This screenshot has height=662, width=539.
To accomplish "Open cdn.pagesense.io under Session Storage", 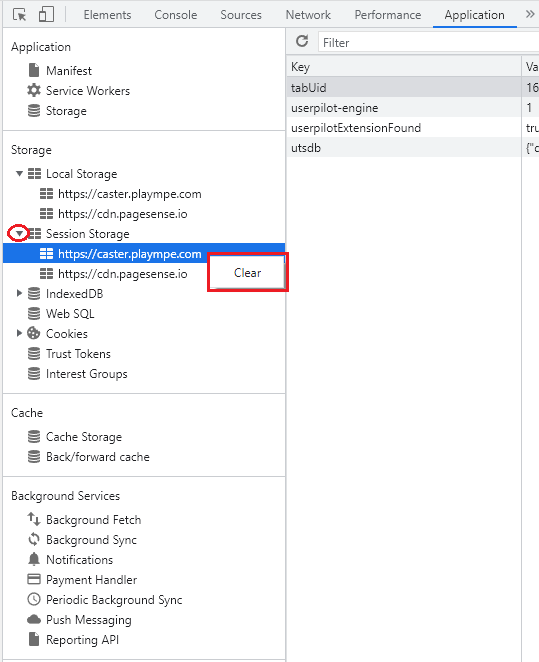I will [x=123, y=274].
